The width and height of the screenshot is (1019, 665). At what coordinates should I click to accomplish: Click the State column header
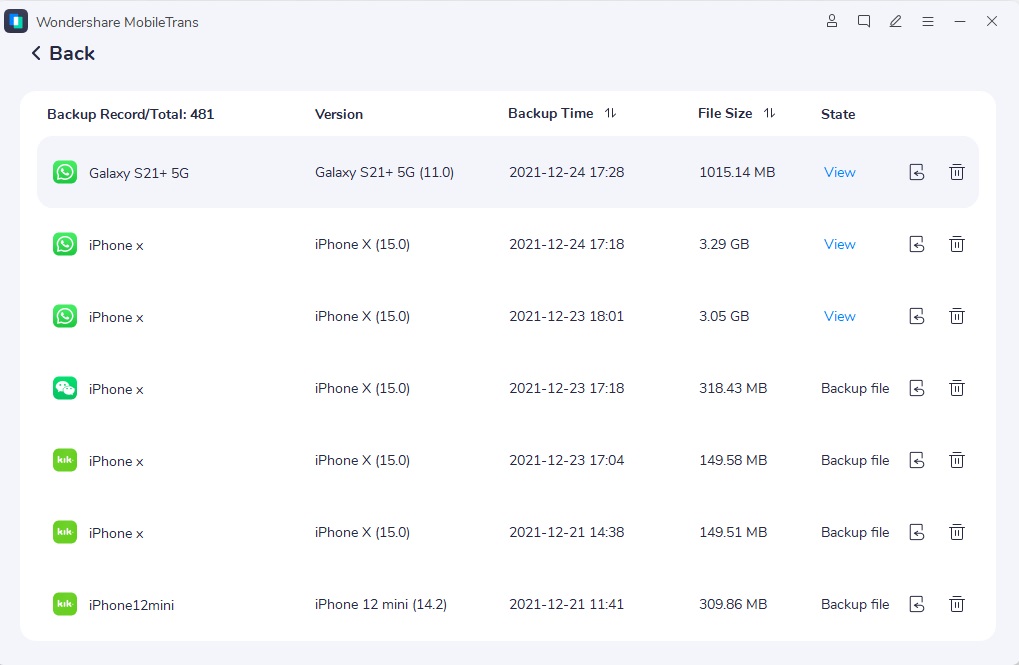coord(838,114)
